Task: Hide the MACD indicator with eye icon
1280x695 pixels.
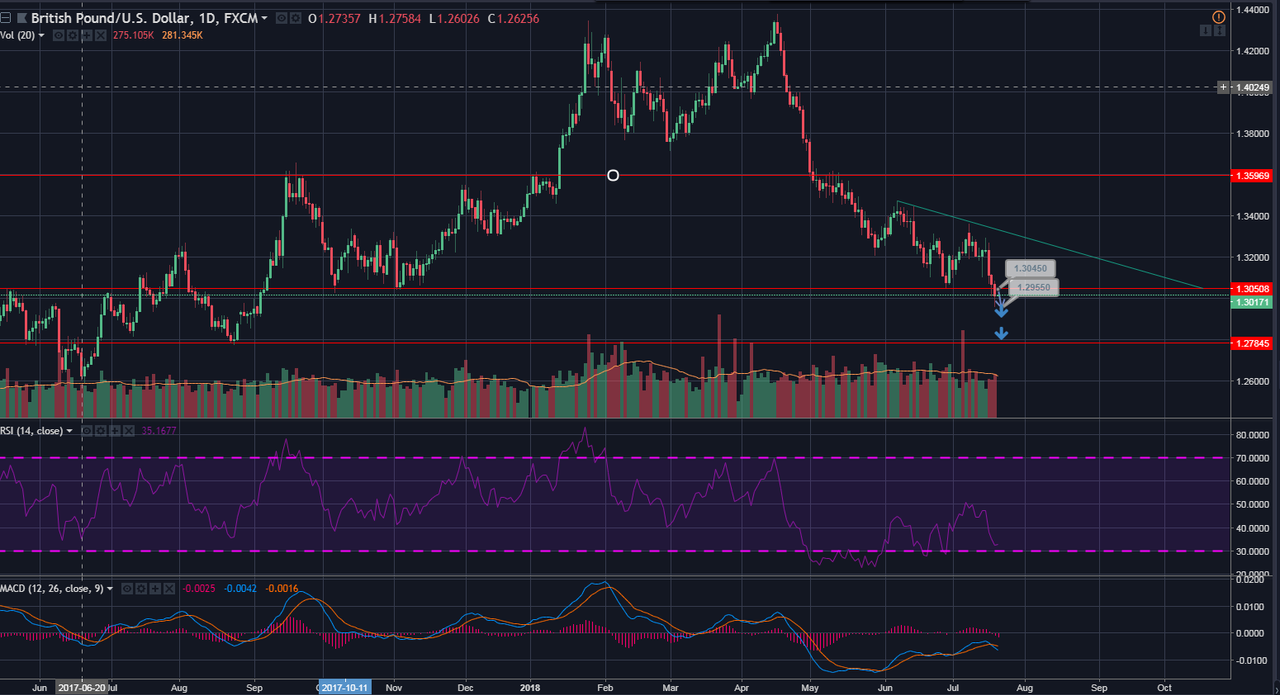Action: (127, 589)
